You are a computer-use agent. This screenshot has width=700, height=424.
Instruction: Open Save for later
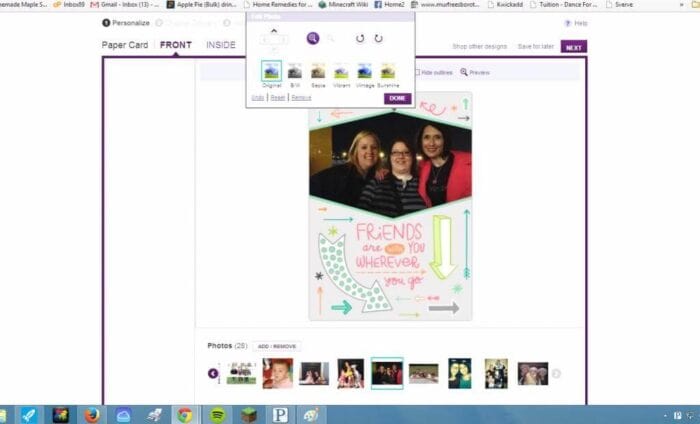(535, 46)
